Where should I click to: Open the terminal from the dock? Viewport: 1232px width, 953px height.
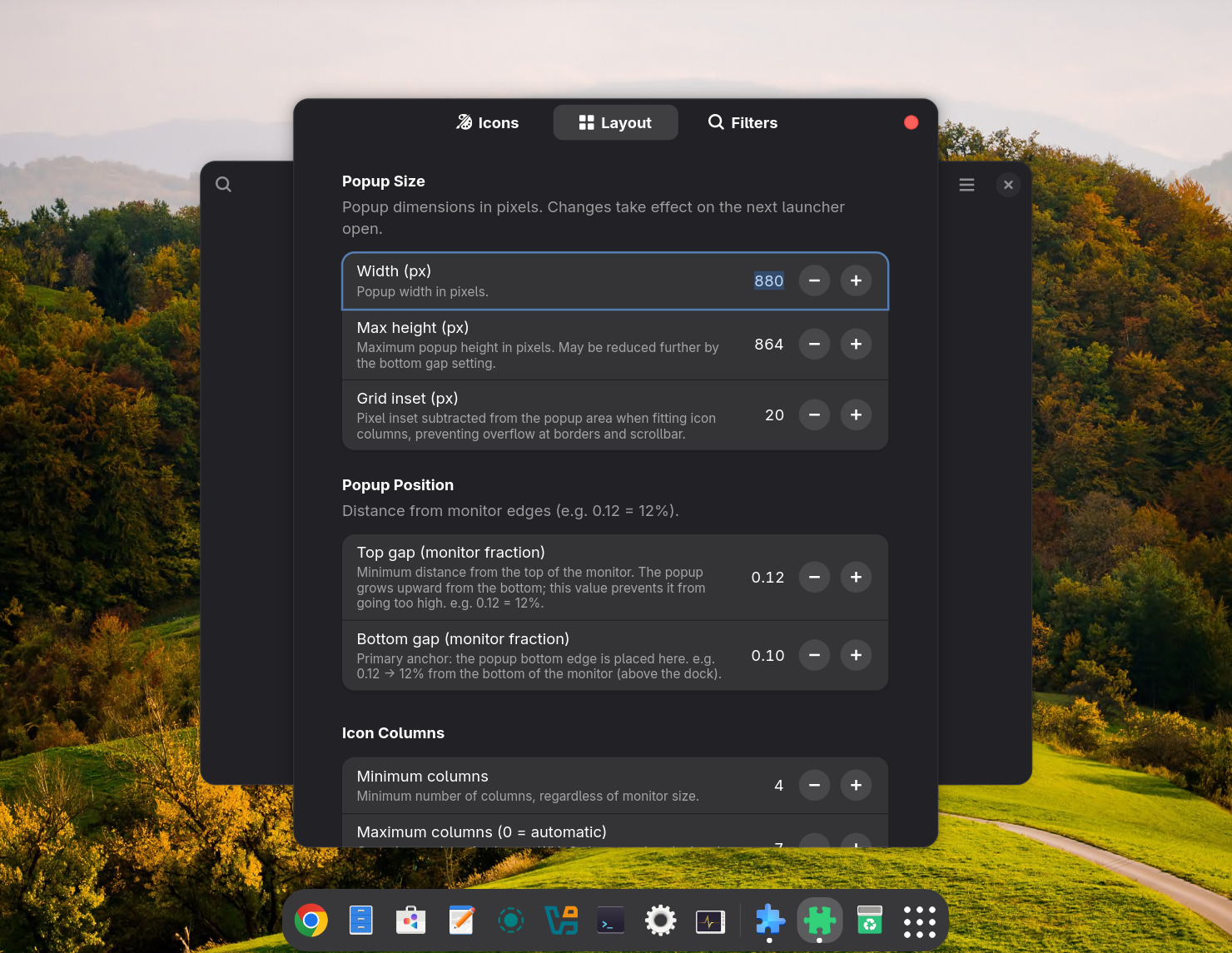[x=610, y=921]
